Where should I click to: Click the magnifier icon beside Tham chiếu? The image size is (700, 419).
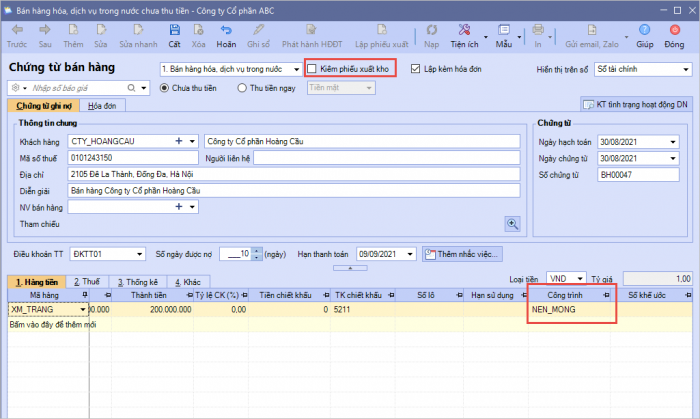coord(512,224)
